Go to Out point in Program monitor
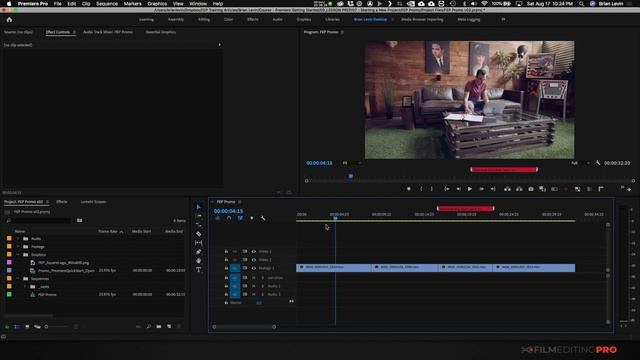This screenshot has width=640, height=360. [x=493, y=189]
